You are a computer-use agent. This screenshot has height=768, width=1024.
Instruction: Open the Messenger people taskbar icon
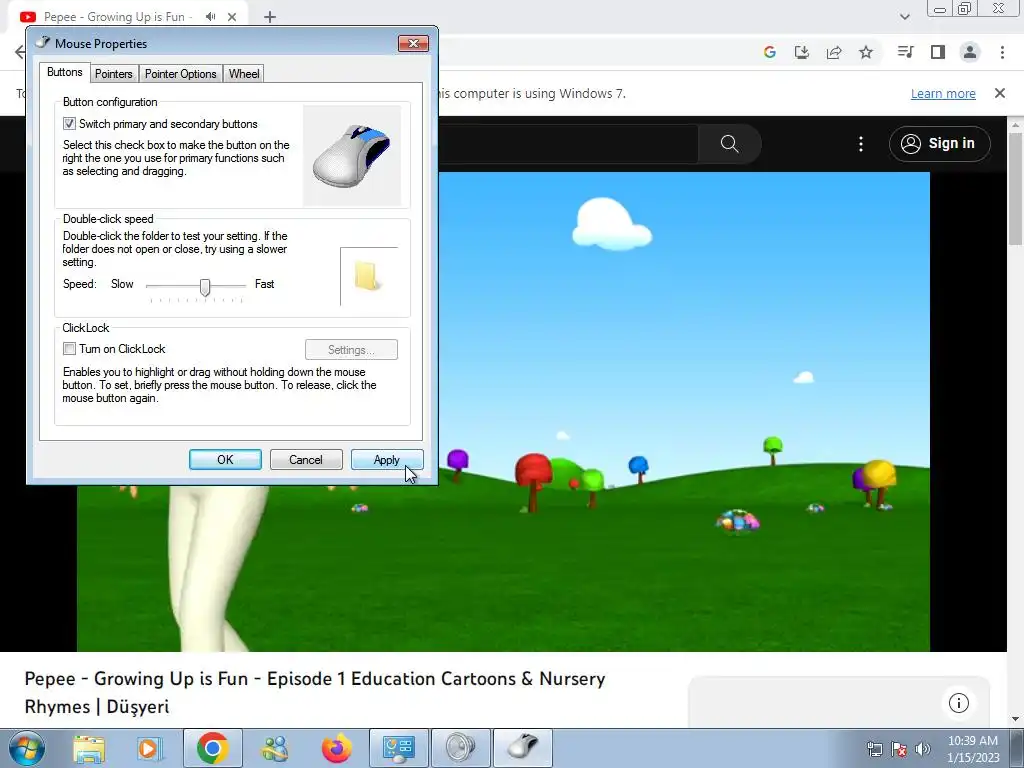click(275, 748)
